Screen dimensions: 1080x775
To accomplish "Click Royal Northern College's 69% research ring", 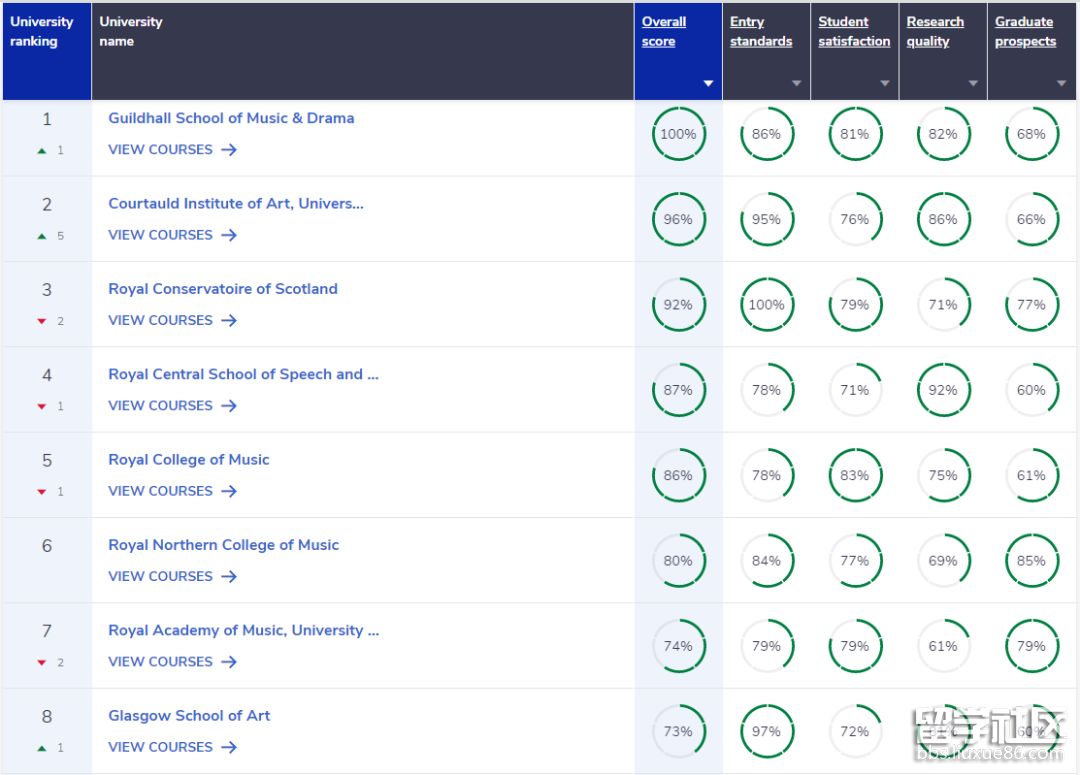I will click(943, 561).
